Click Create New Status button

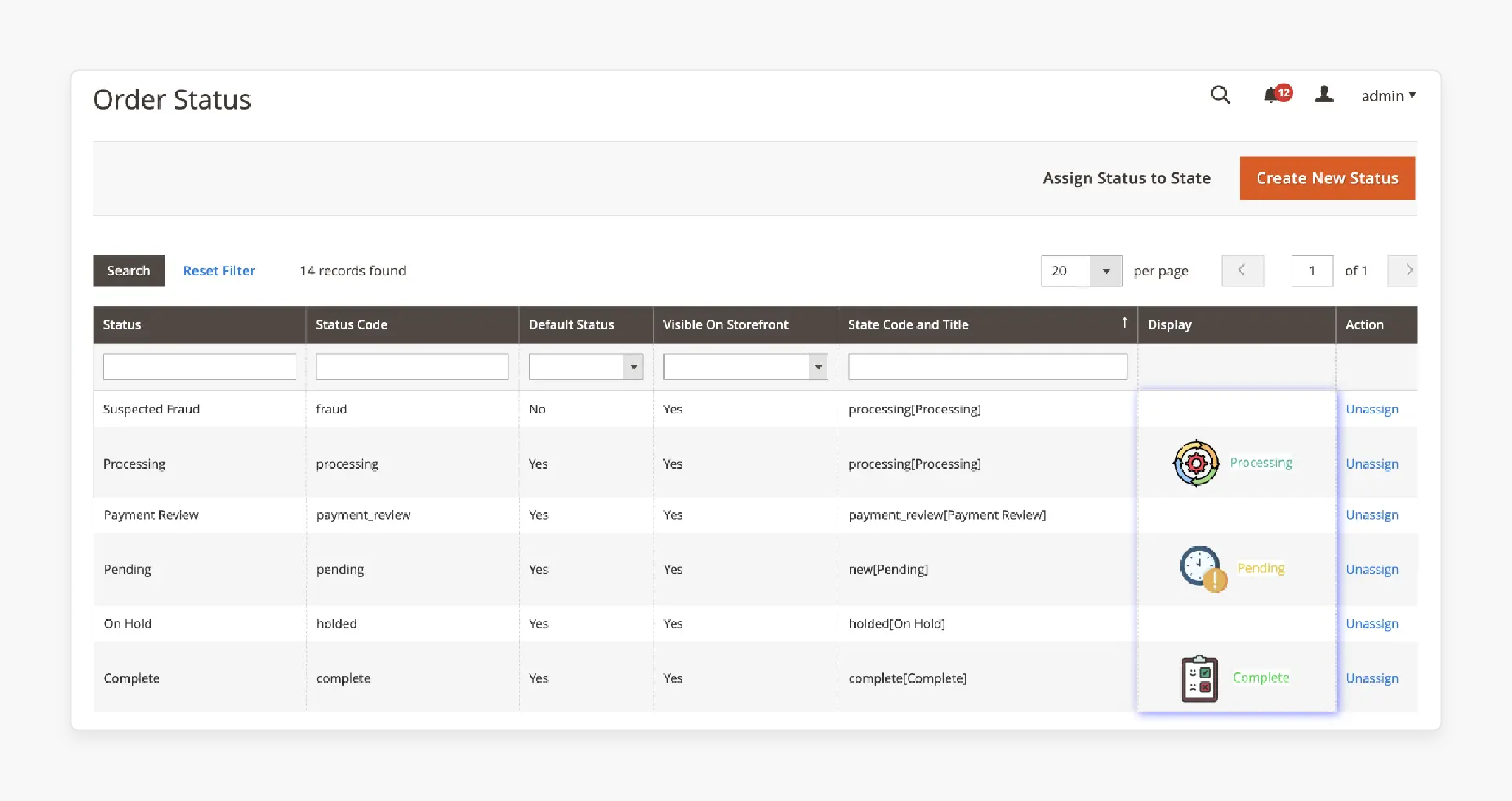(x=1327, y=179)
